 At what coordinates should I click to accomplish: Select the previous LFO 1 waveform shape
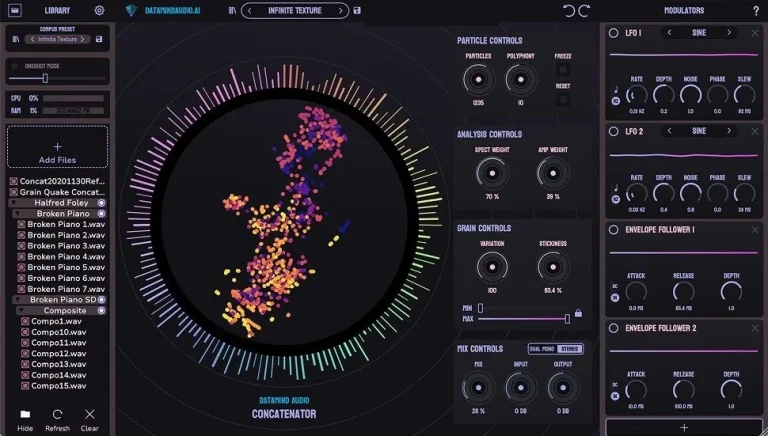point(670,33)
